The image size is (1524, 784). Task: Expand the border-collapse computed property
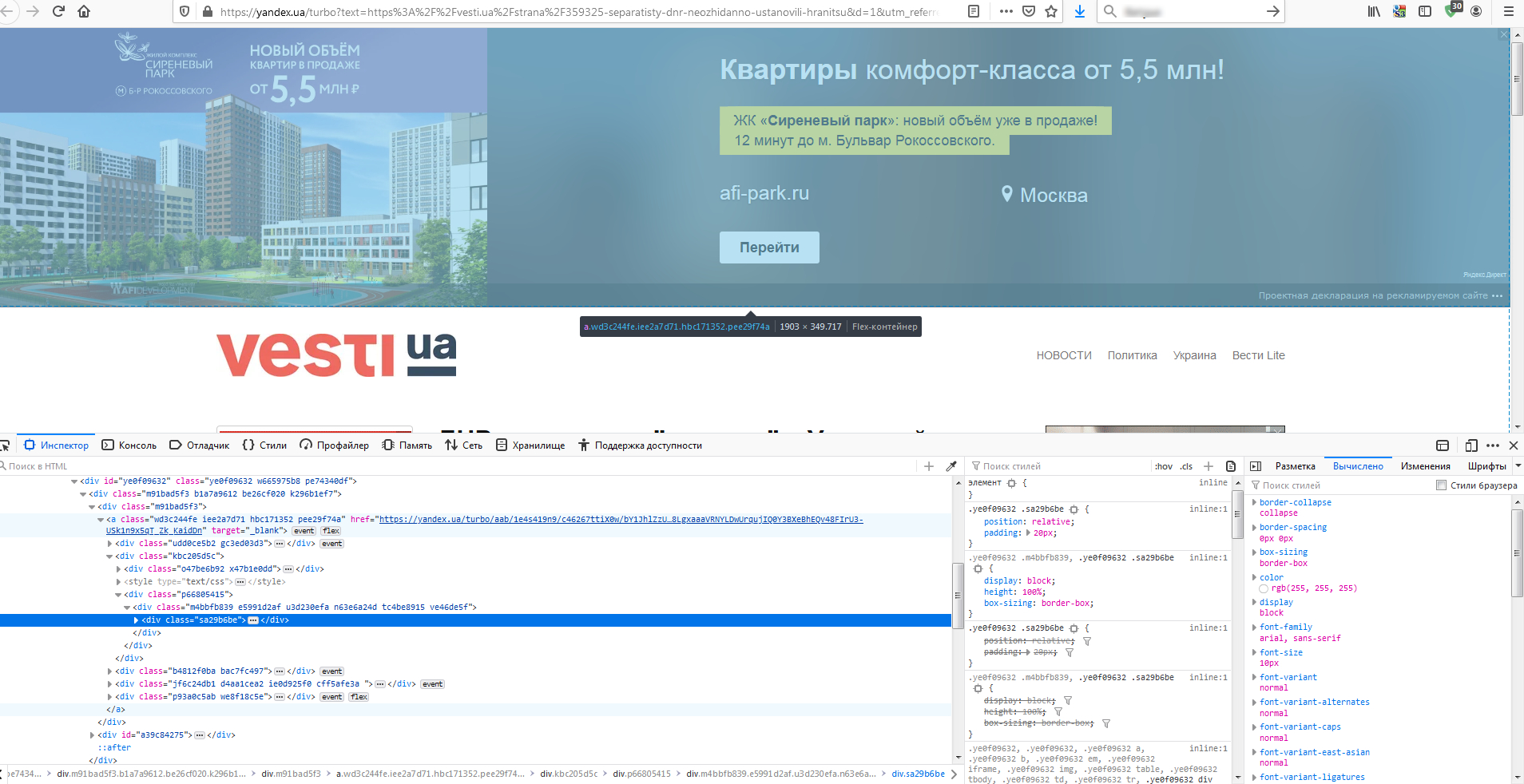pyautogui.click(x=1256, y=502)
